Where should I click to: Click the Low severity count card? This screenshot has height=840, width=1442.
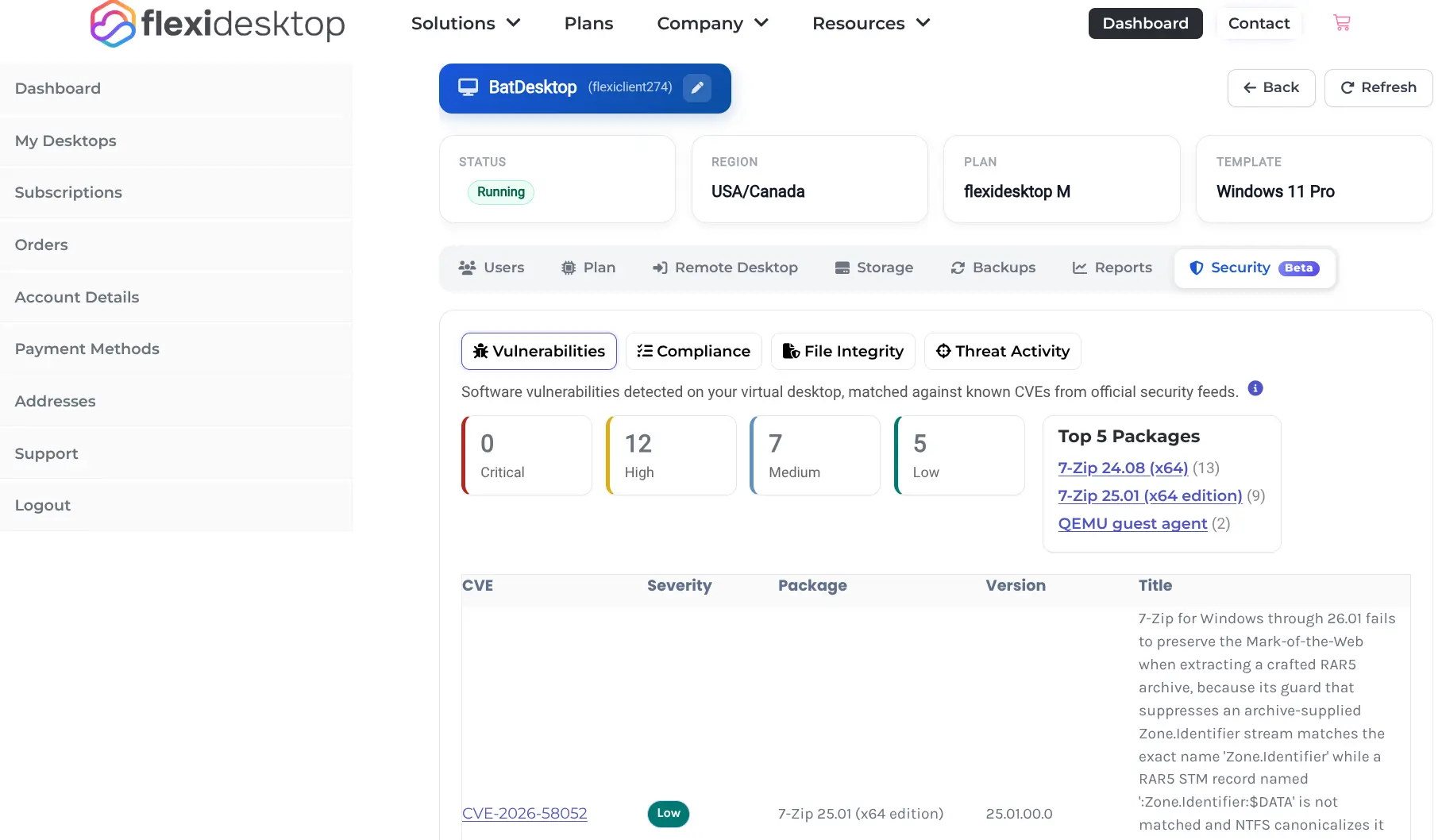[x=960, y=456]
